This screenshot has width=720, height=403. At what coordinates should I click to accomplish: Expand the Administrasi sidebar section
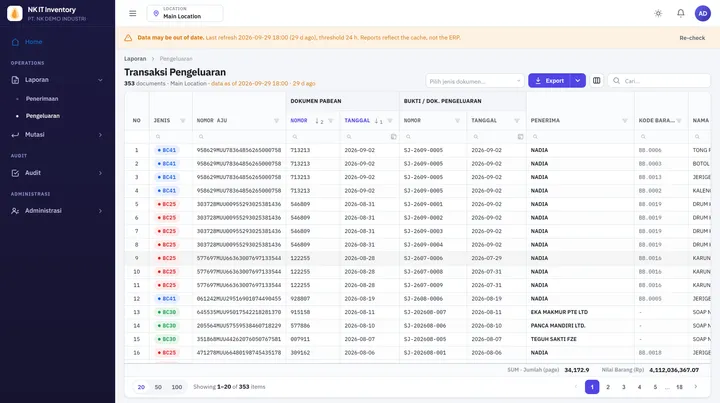(x=57, y=211)
